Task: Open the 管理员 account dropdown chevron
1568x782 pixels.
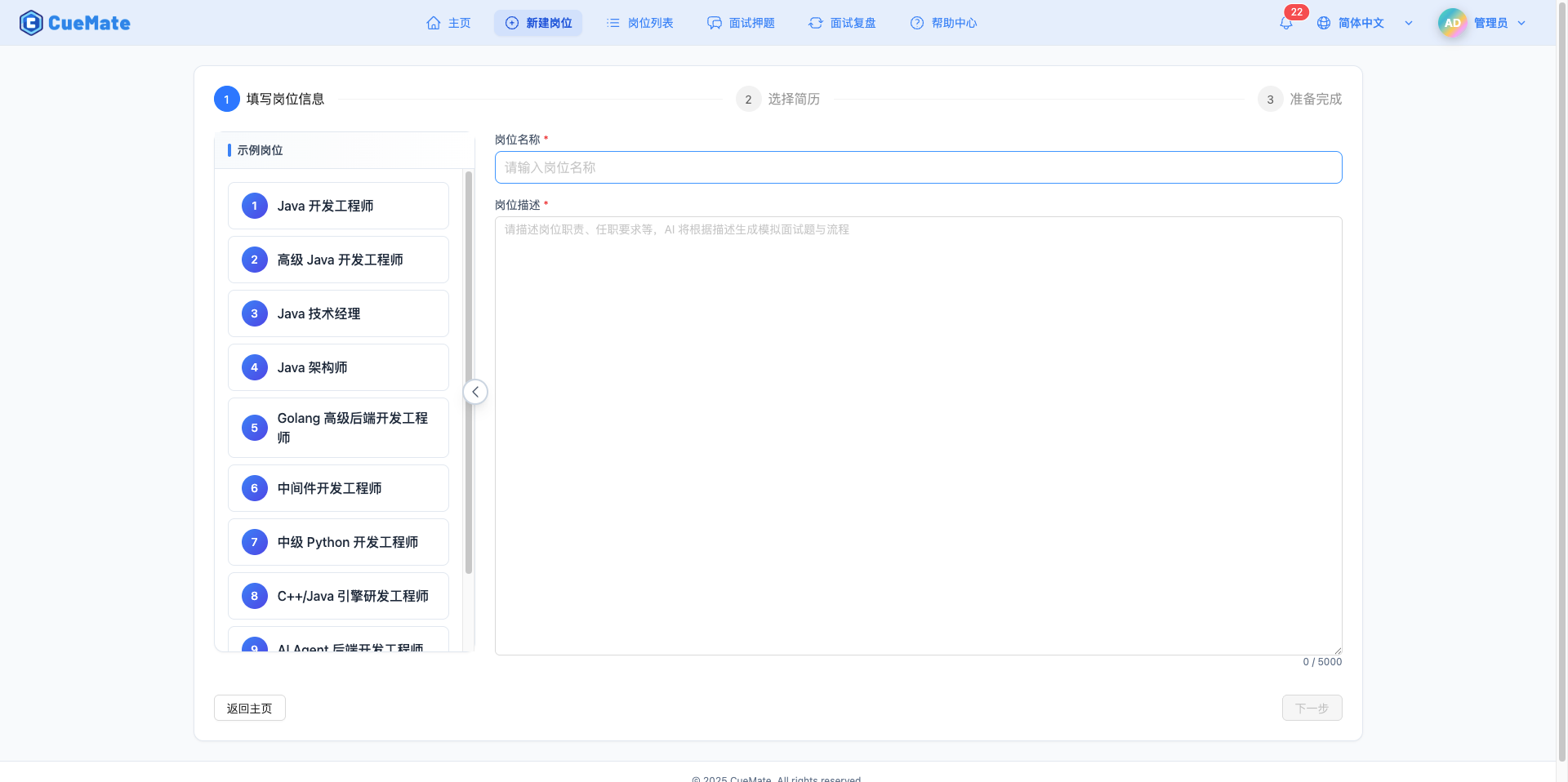Action: 1521,23
